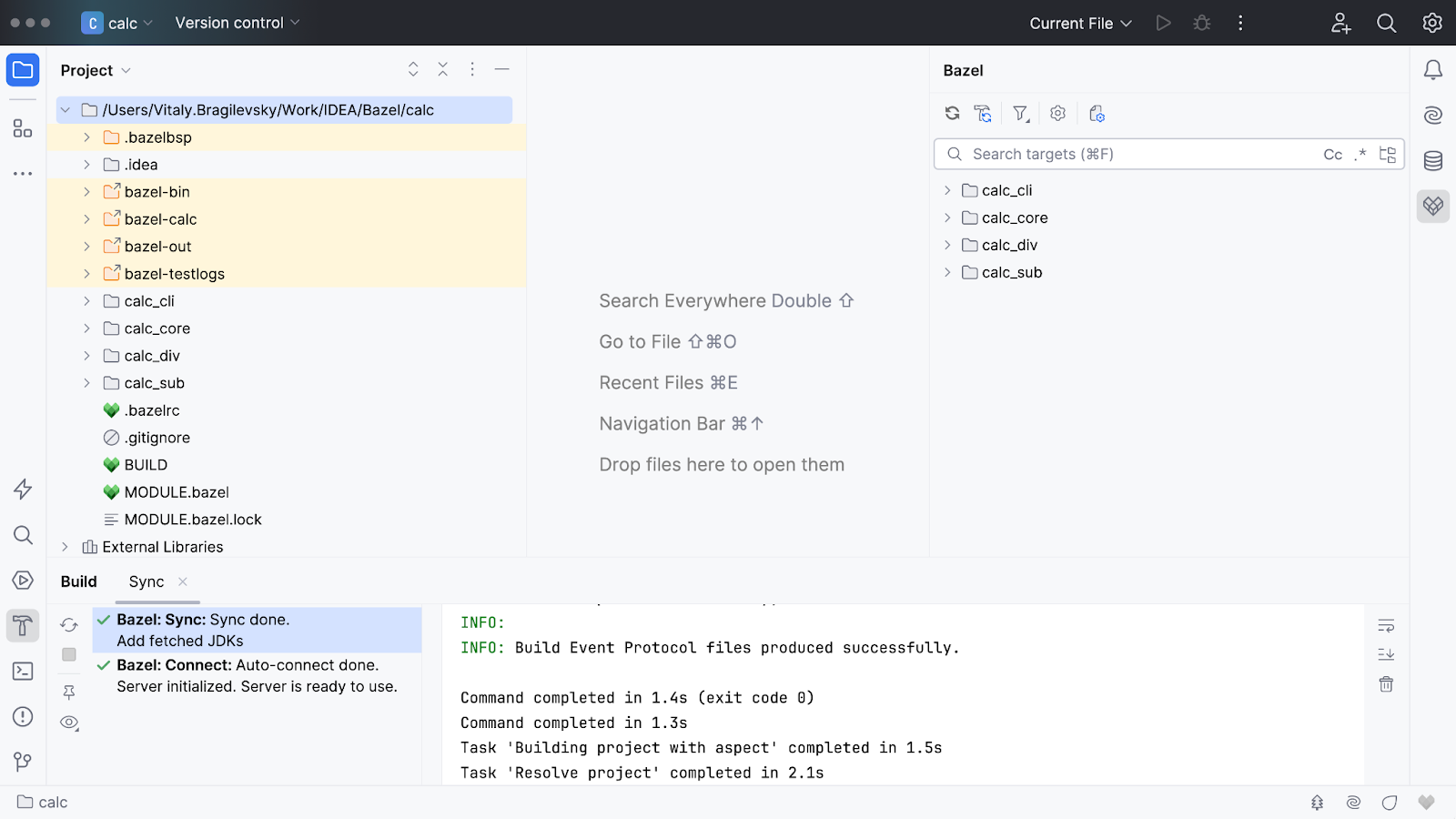Screen dimensions: 1456x819
Task: Open the Bazel tool window icon
Action: (1433, 207)
